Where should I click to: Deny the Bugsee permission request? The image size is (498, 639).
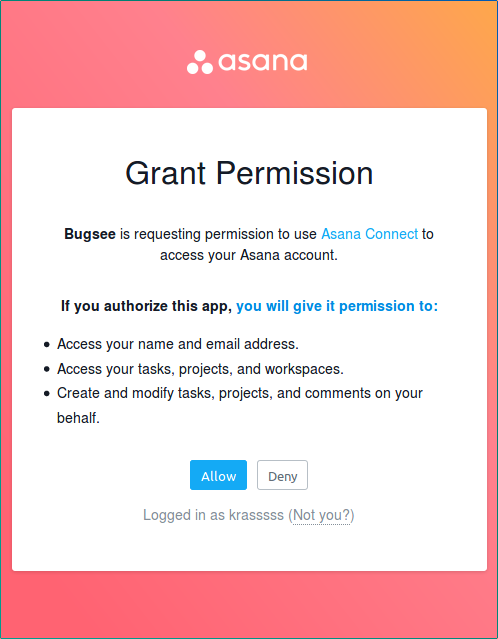coord(282,475)
